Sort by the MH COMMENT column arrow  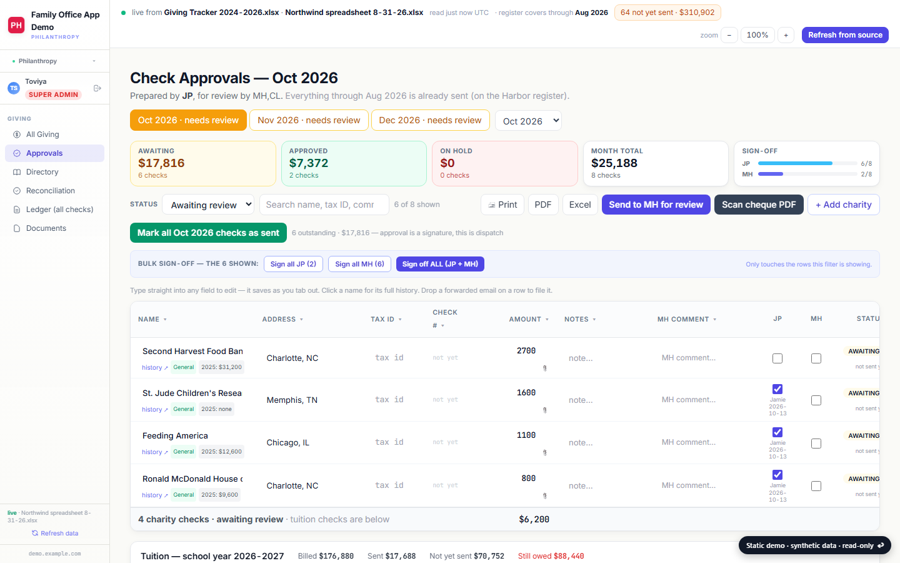[x=715, y=320]
